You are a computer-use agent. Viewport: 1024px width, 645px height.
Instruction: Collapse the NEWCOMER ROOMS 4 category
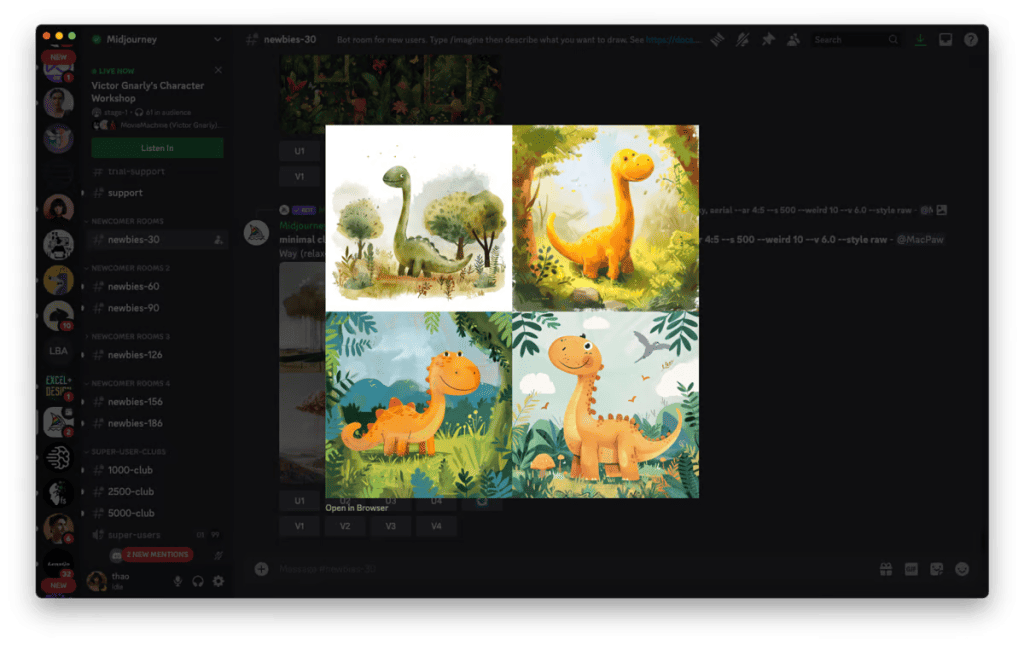pos(129,384)
